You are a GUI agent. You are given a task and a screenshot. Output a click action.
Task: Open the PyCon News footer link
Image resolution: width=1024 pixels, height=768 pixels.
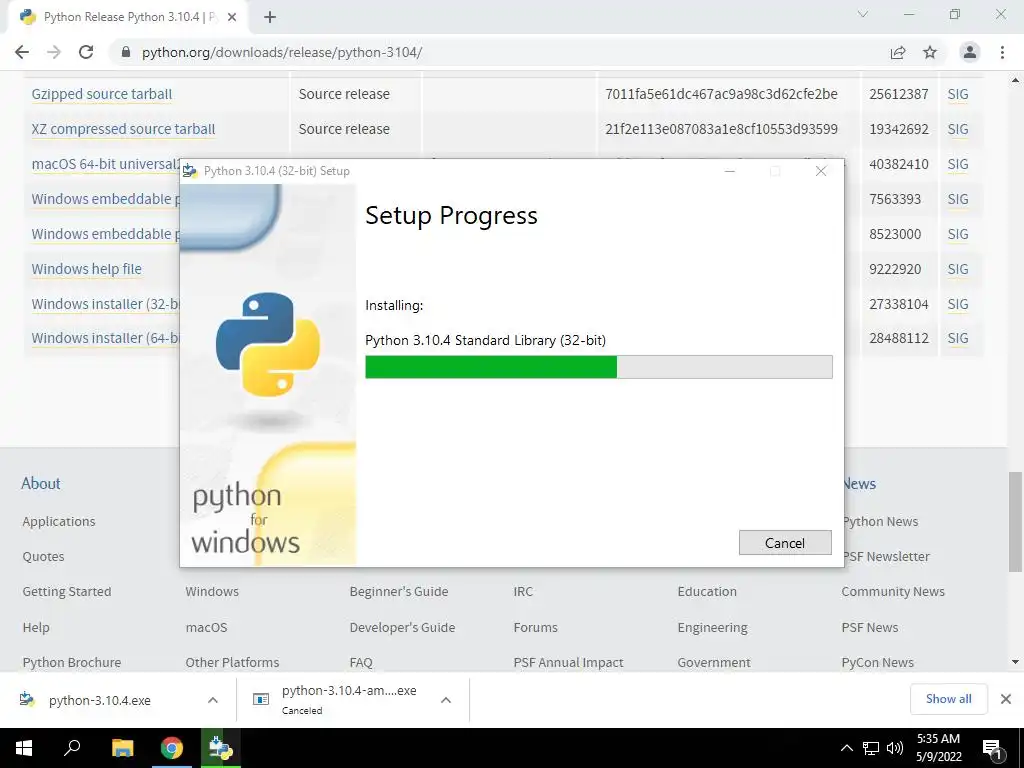click(877, 662)
